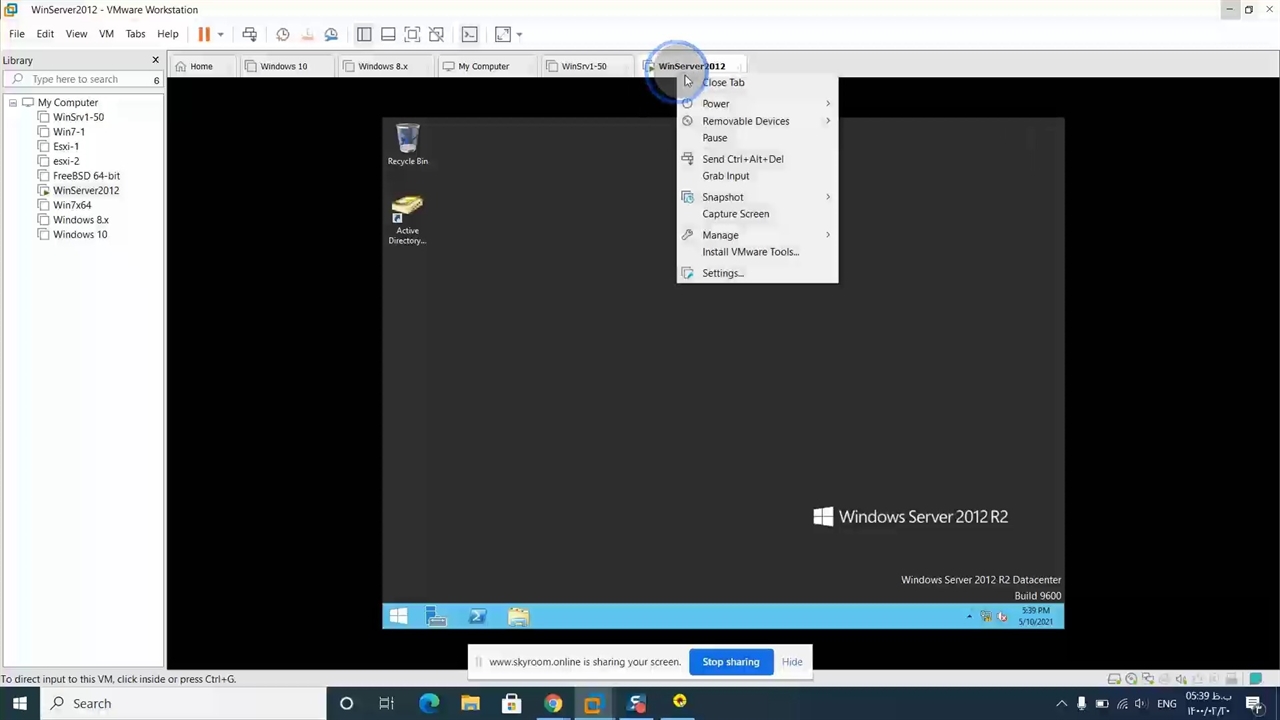Screen dimensions: 1280x720
Task: Enter full screen mode from the toolbar
Action: tap(412, 34)
